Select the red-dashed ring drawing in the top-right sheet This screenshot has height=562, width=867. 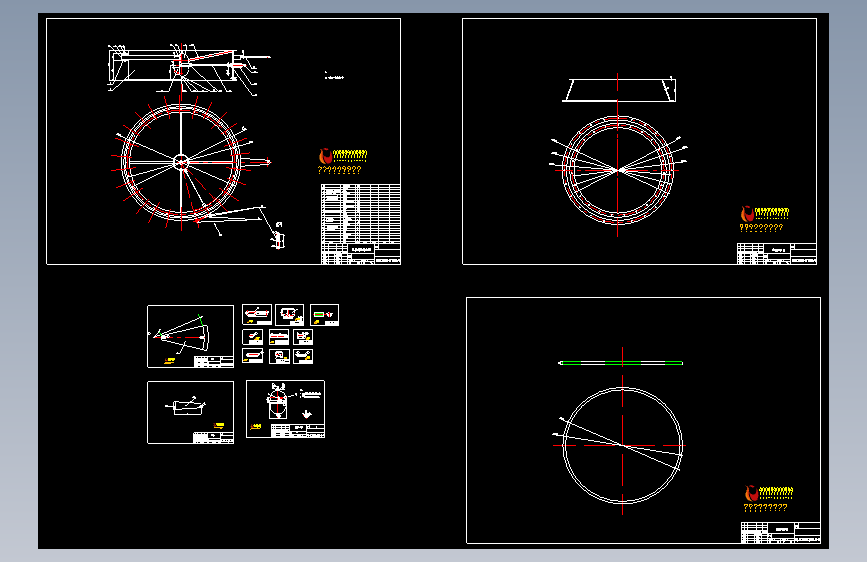pos(618,170)
